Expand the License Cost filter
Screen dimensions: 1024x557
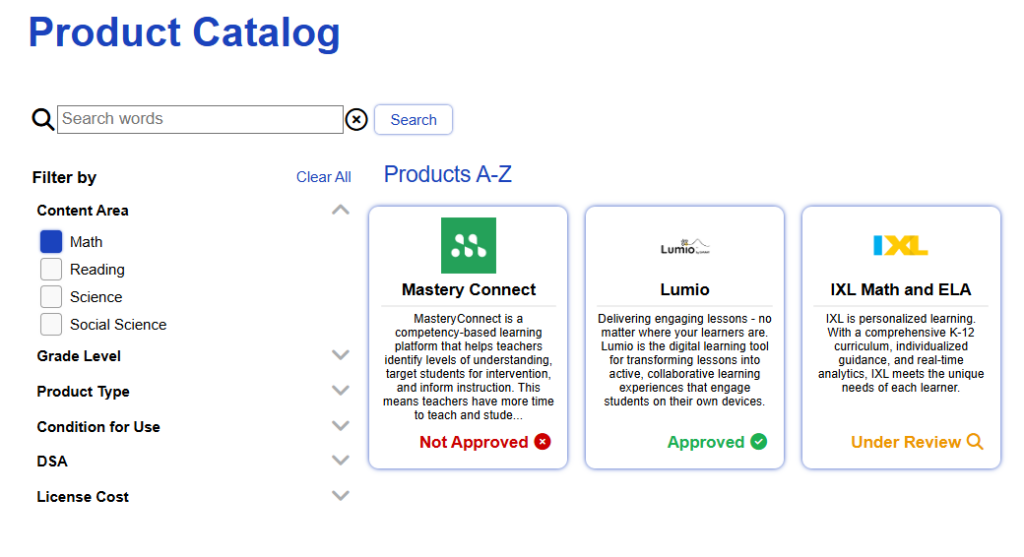pyautogui.click(x=340, y=496)
